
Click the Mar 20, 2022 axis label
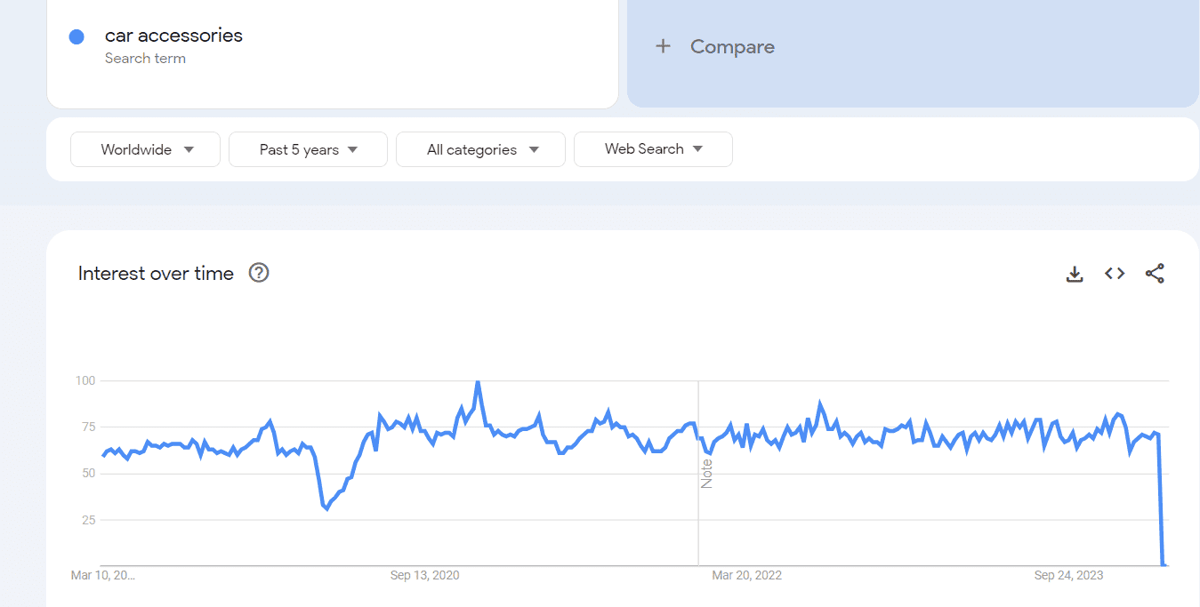pyautogui.click(x=746, y=575)
